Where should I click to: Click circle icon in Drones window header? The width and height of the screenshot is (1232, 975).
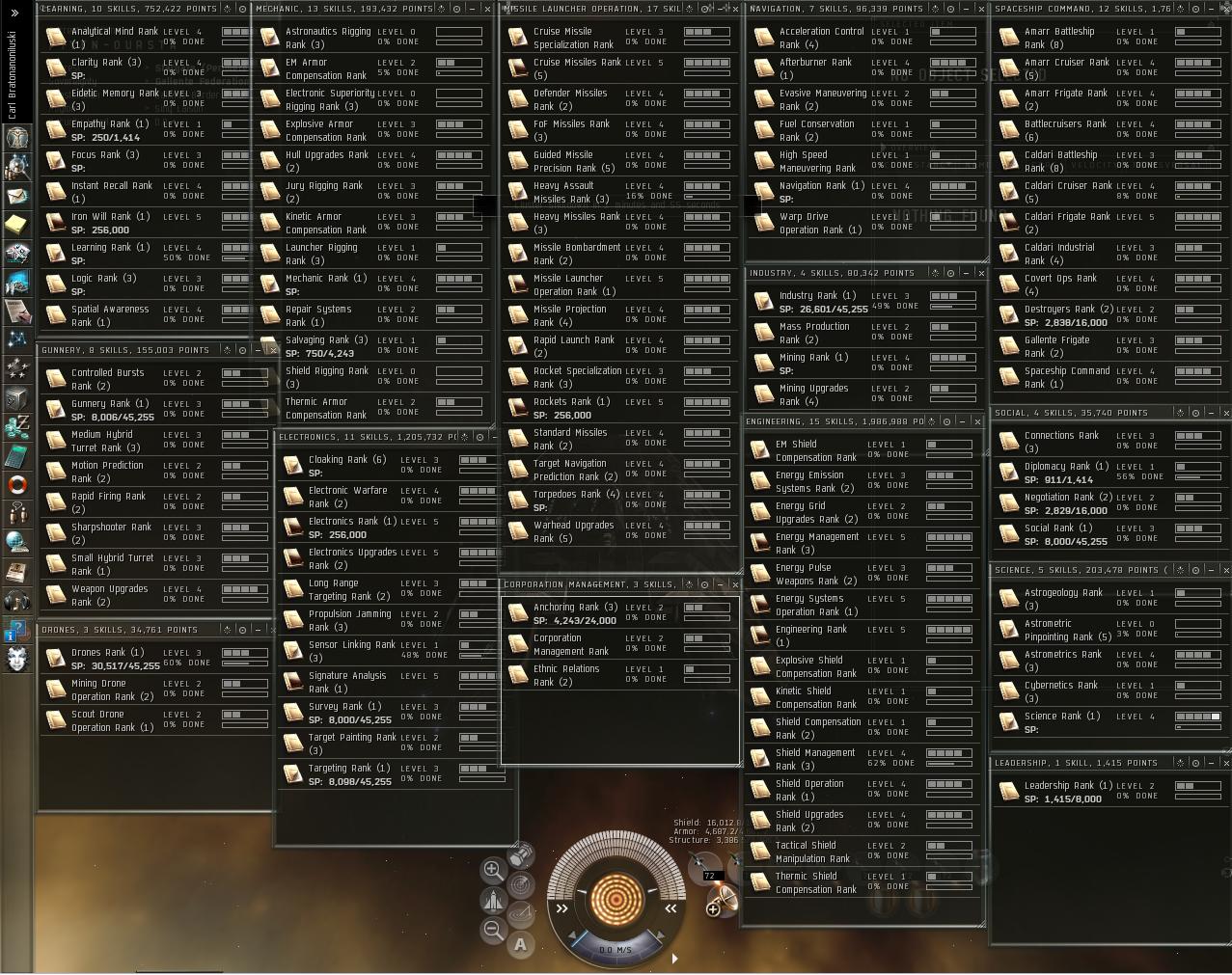(242, 630)
